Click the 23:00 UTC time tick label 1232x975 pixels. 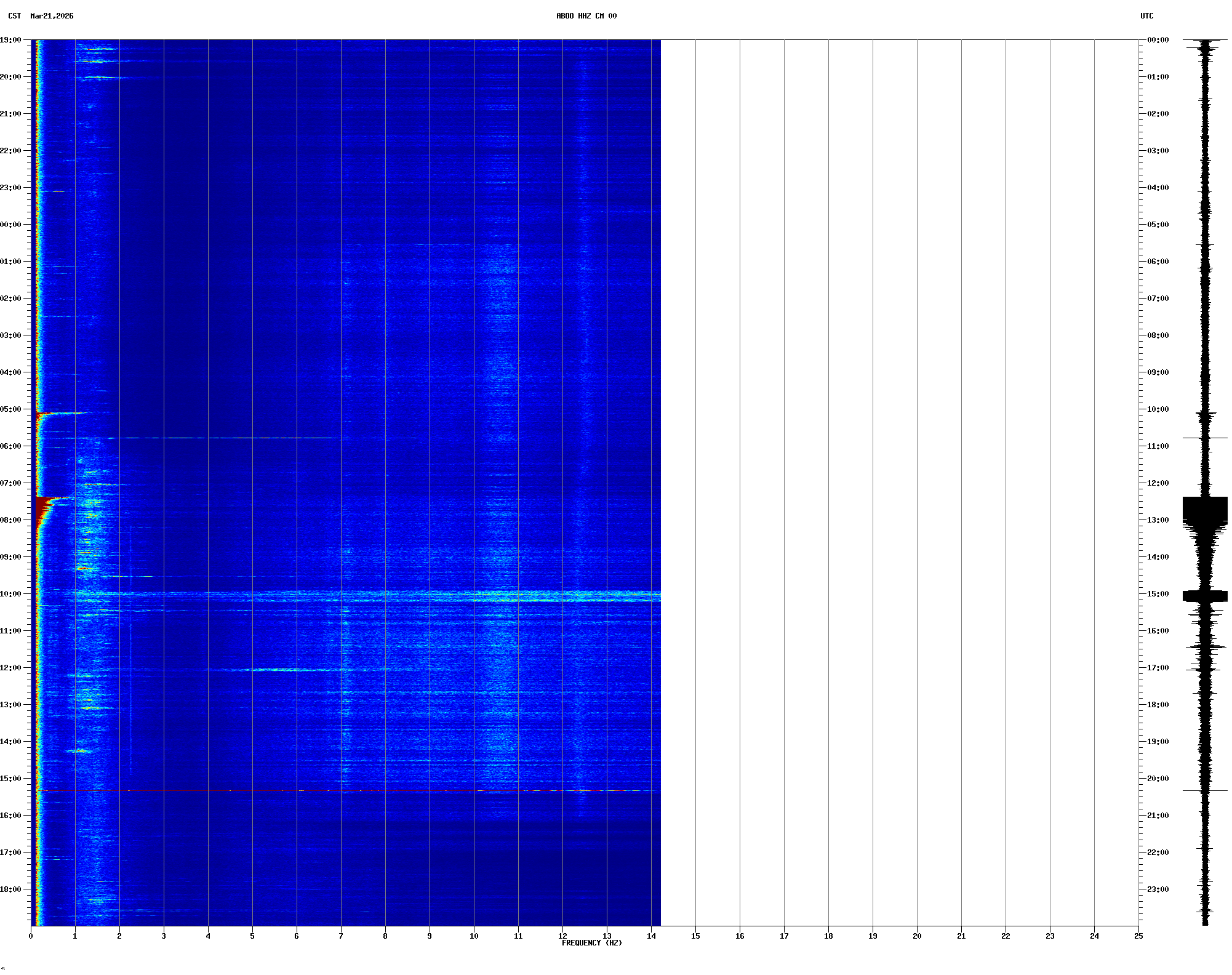click(1158, 889)
